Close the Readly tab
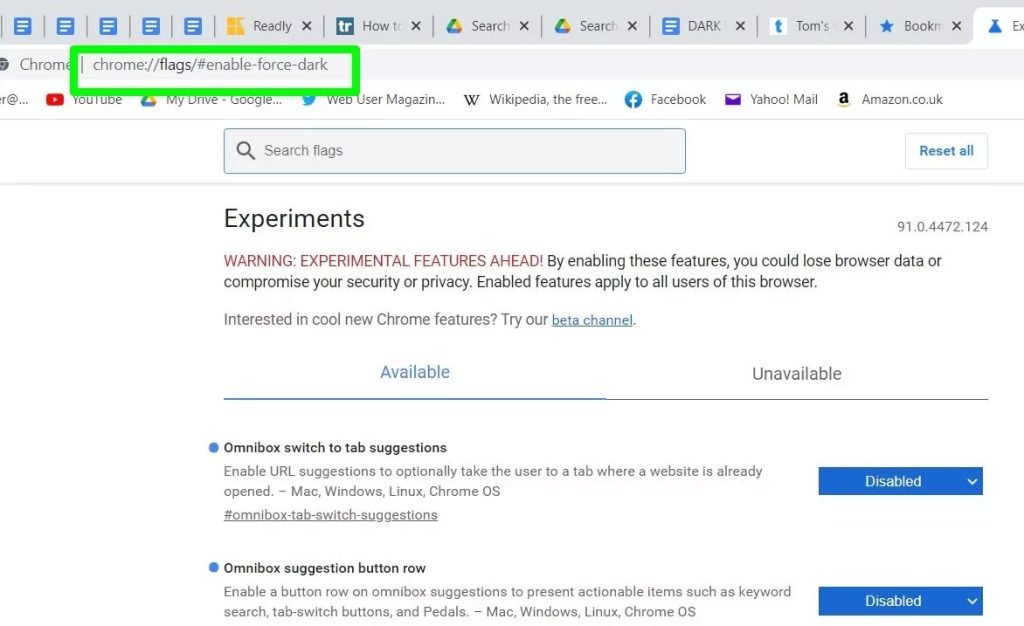The image size is (1024, 626). (306, 26)
